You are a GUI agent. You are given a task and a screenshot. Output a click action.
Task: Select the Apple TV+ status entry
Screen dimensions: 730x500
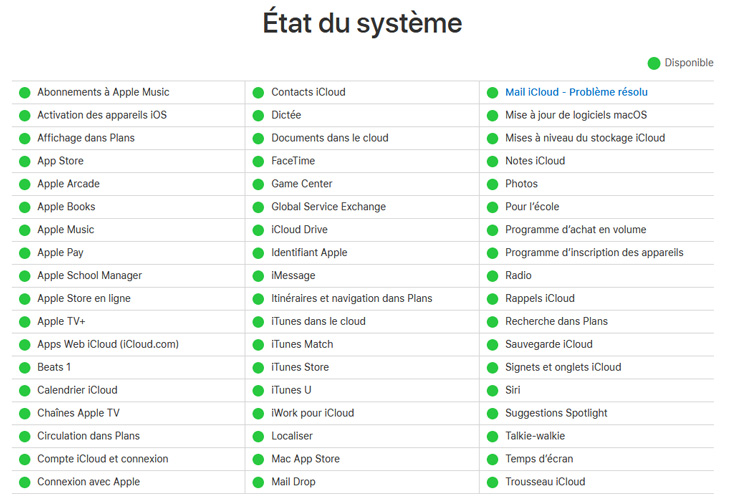point(61,321)
